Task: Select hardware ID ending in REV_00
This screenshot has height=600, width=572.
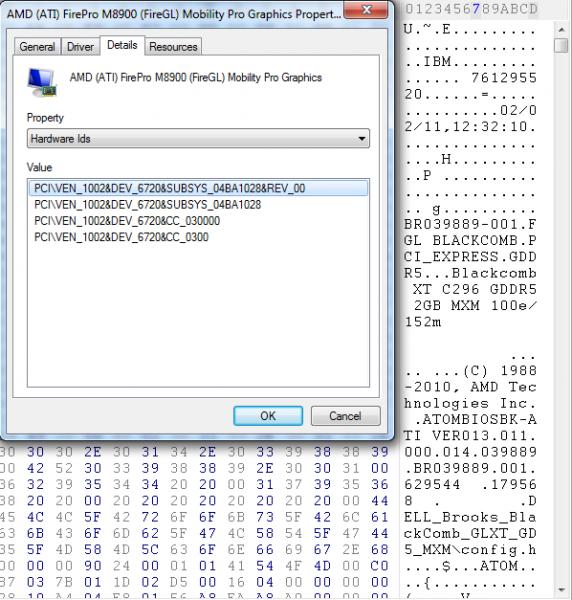Action: click(x=198, y=188)
